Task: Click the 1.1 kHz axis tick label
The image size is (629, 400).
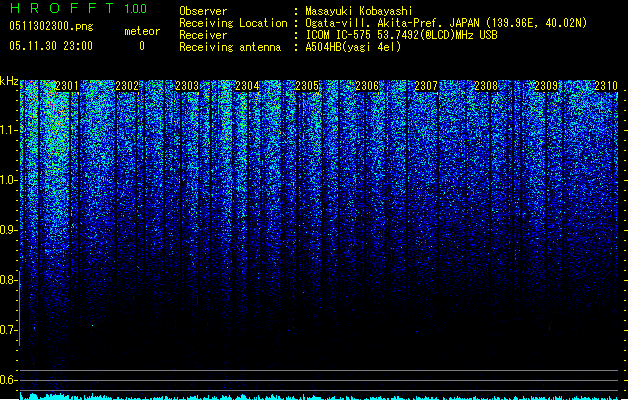Action: click(9, 130)
